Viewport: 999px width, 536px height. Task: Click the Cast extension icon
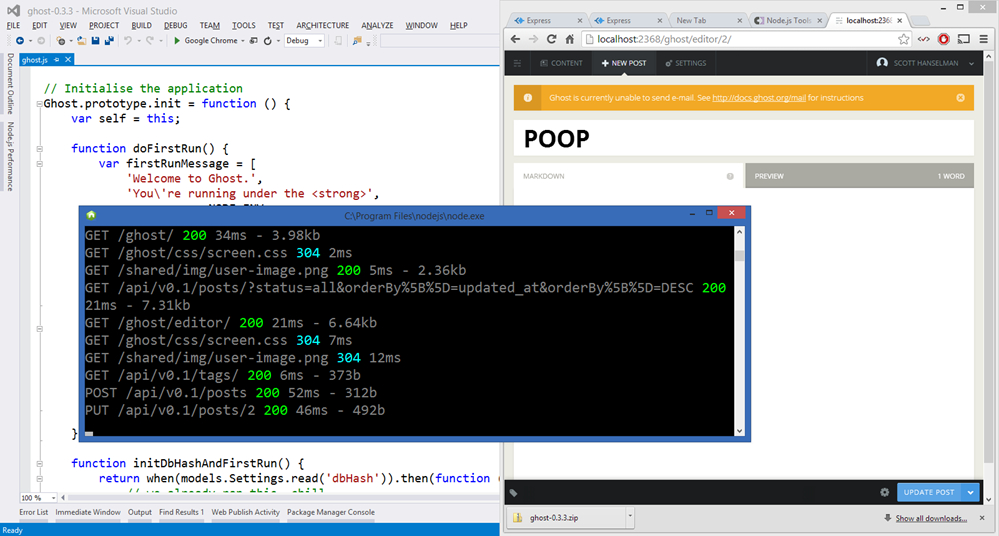[x=964, y=39]
